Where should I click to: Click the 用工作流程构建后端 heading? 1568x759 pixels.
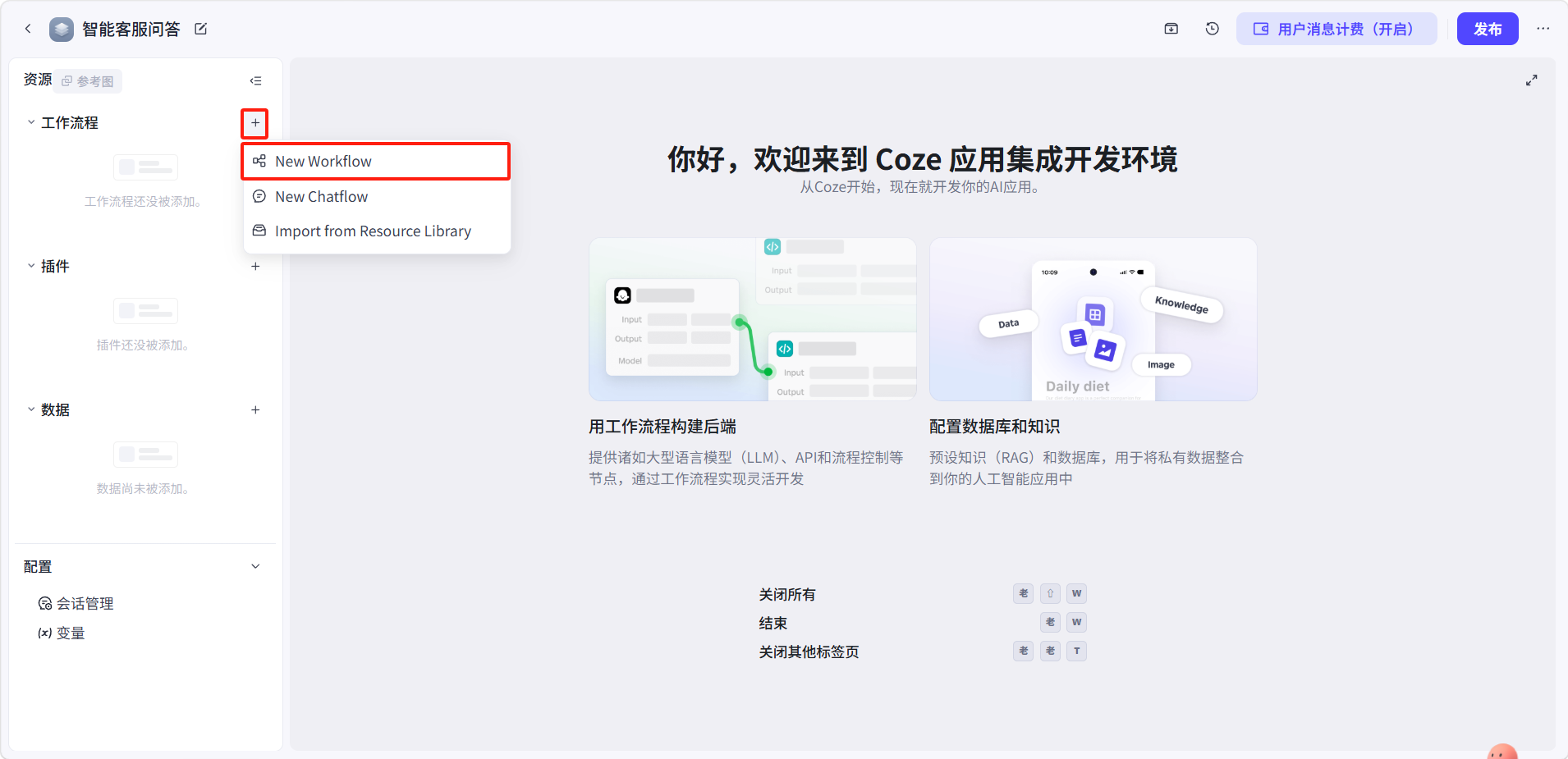(663, 427)
